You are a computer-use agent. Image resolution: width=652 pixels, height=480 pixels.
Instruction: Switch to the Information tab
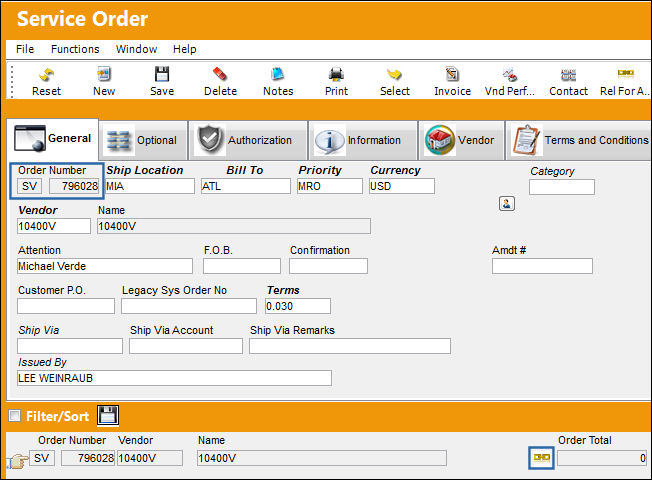(x=363, y=141)
